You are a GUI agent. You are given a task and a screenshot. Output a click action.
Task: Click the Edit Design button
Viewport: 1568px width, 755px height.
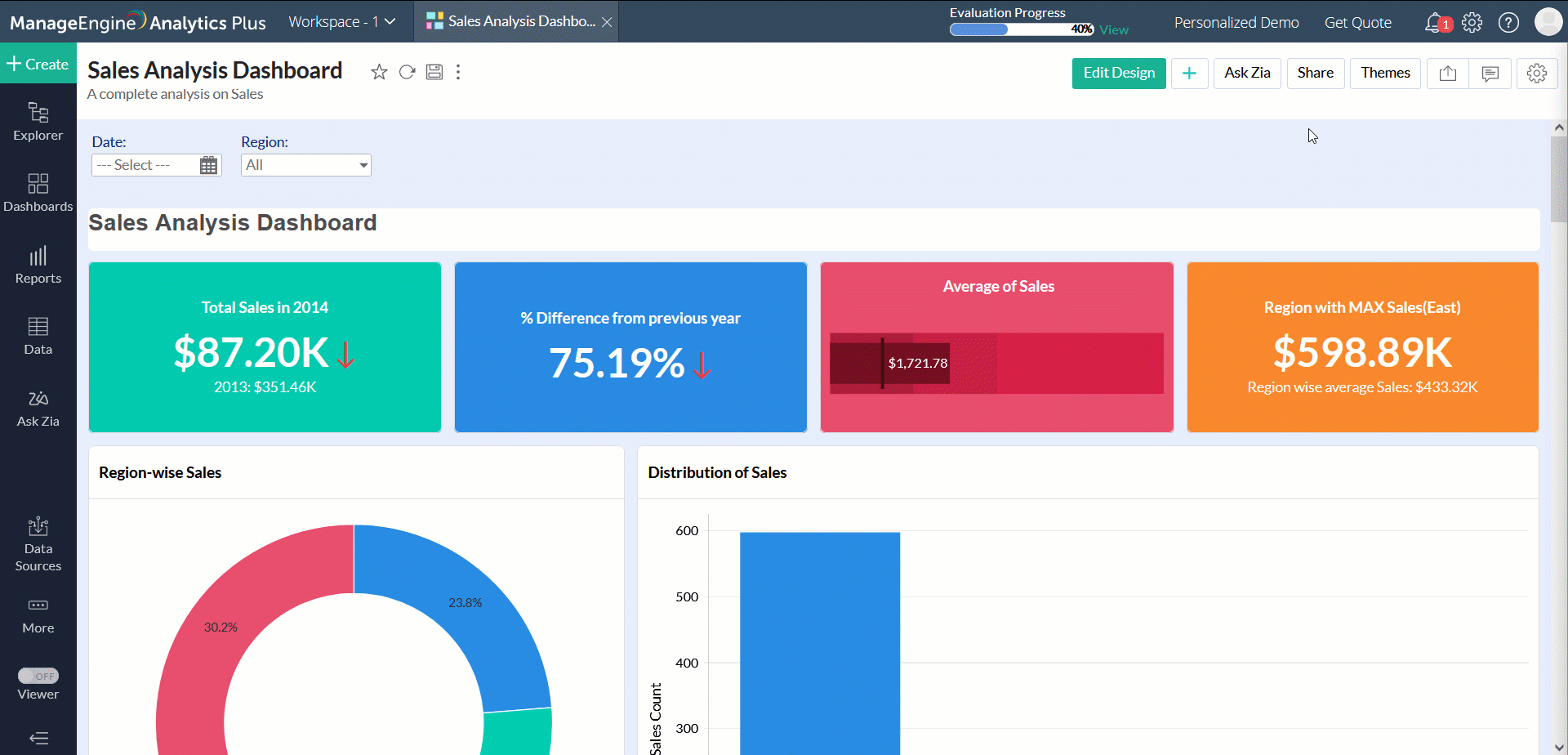tap(1119, 73)
